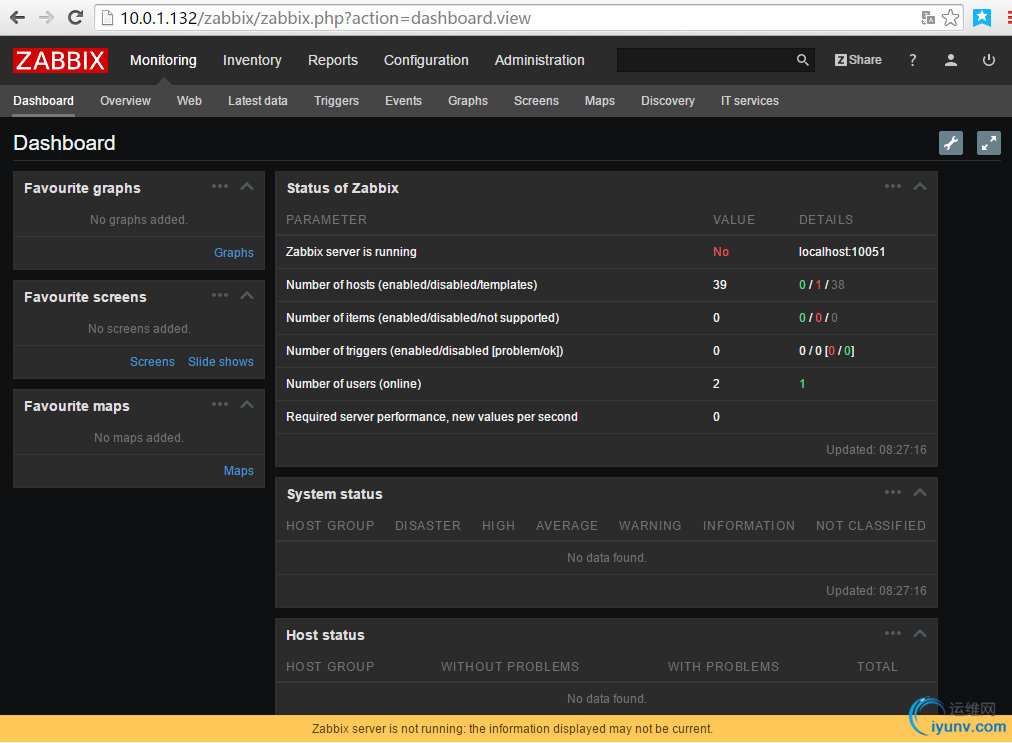The height and width of the screenshot is (743, 1012).
Task: Open Status of Zabbix options dots
Action: (x=893, y=187)
